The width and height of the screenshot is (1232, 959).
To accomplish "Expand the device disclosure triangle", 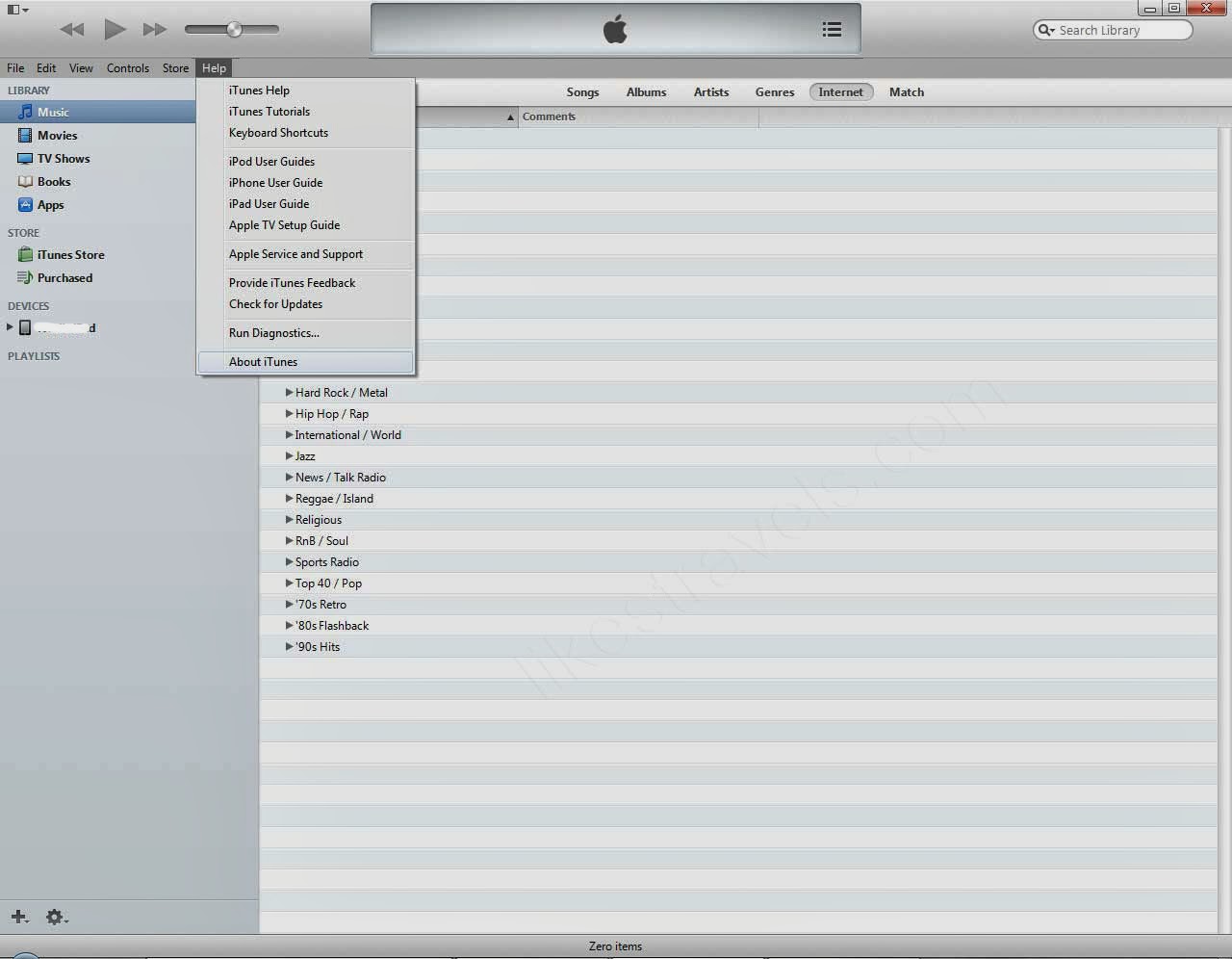I will click(x=10, y=327).
